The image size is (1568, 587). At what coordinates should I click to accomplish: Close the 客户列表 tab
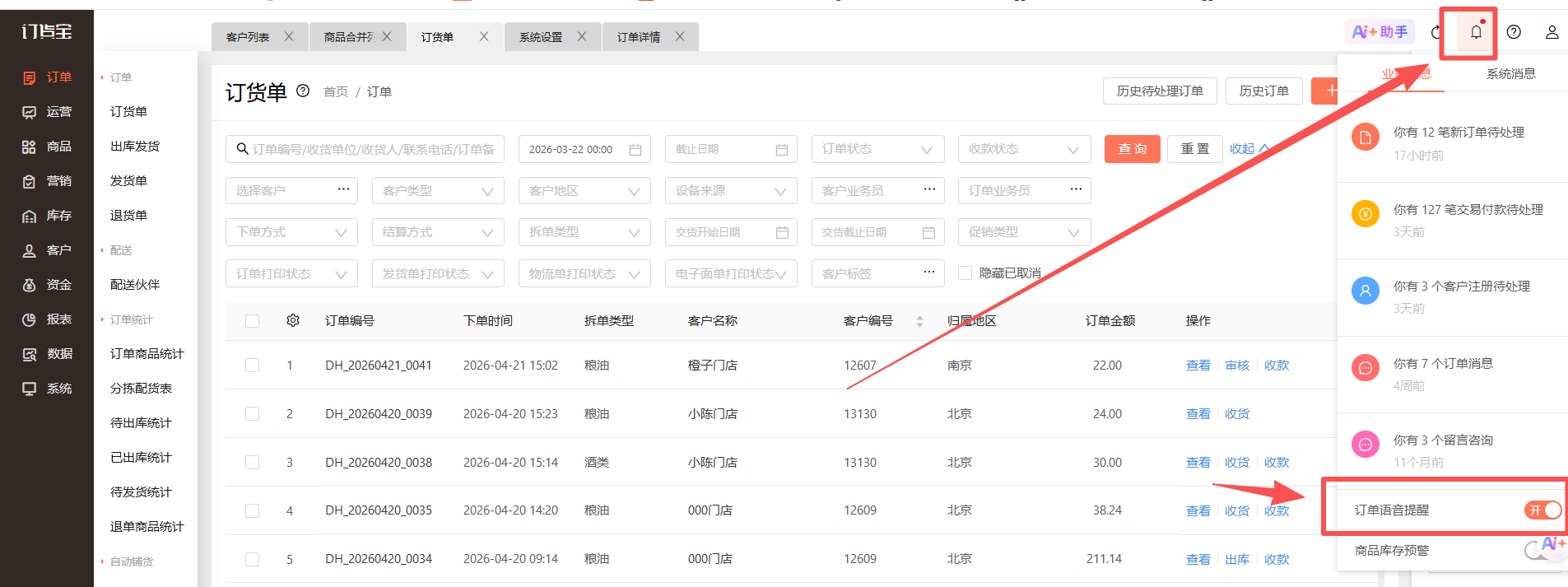tap(289, 36)
